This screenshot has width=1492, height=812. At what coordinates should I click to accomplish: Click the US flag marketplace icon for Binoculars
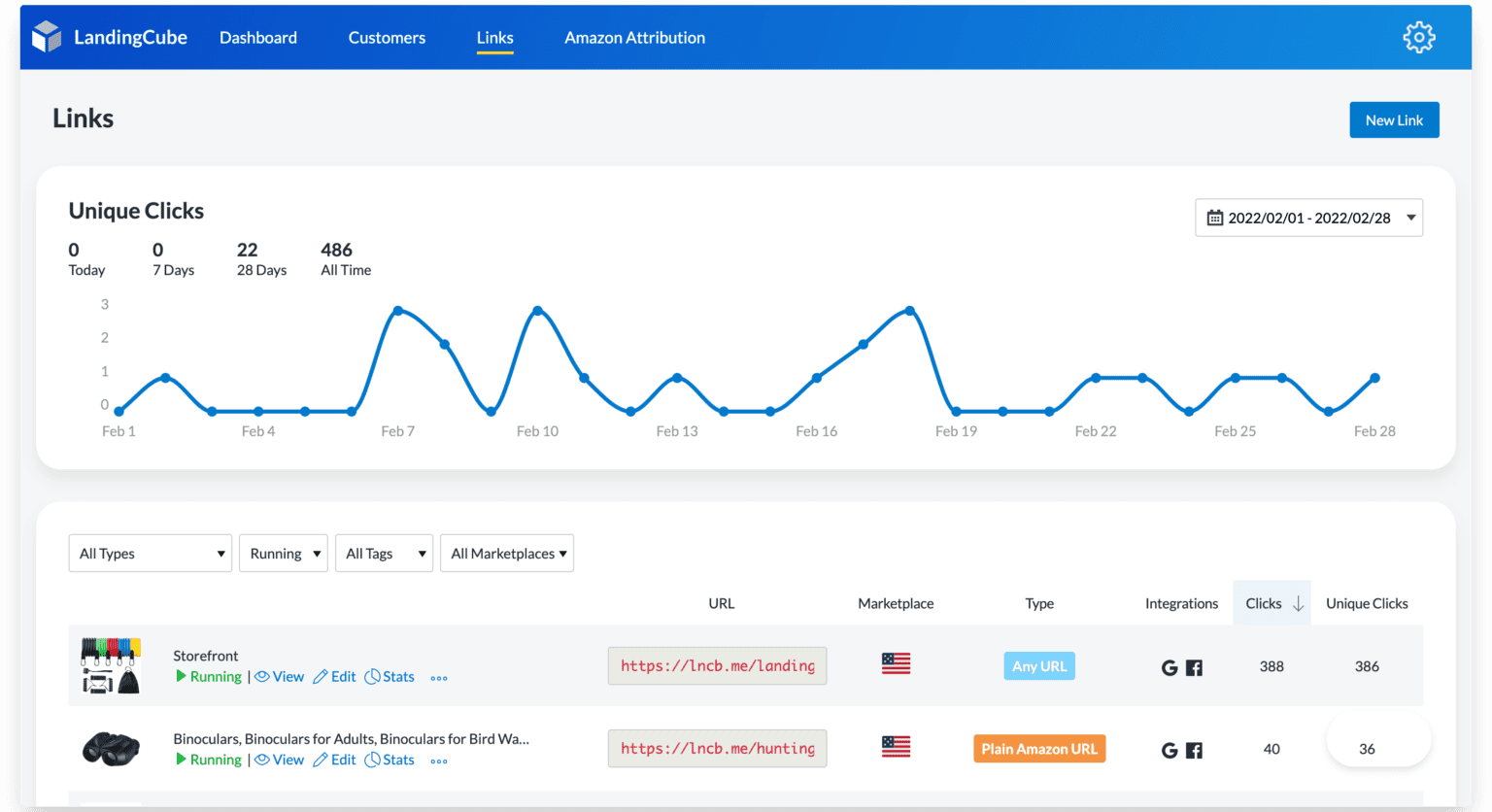pyautogui.click(x=895, y=746)
